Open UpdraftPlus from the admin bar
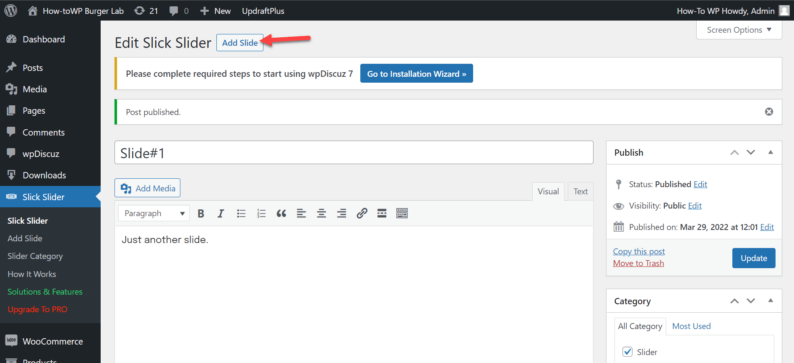The width and height of the screenshot is (794, 363). 263,11
